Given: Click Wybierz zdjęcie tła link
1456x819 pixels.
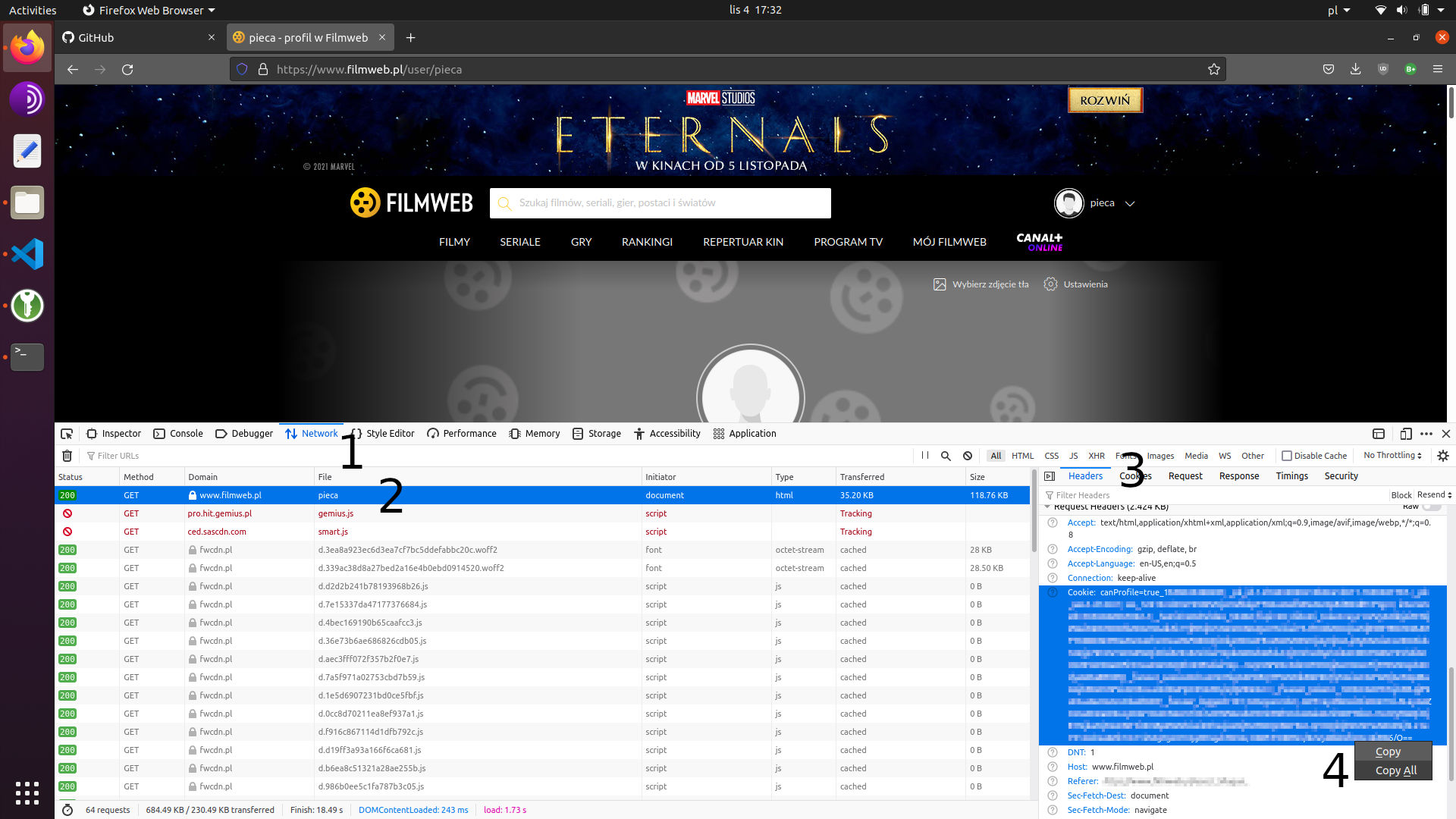Looking at the screenshot, I should click(981, 284).
